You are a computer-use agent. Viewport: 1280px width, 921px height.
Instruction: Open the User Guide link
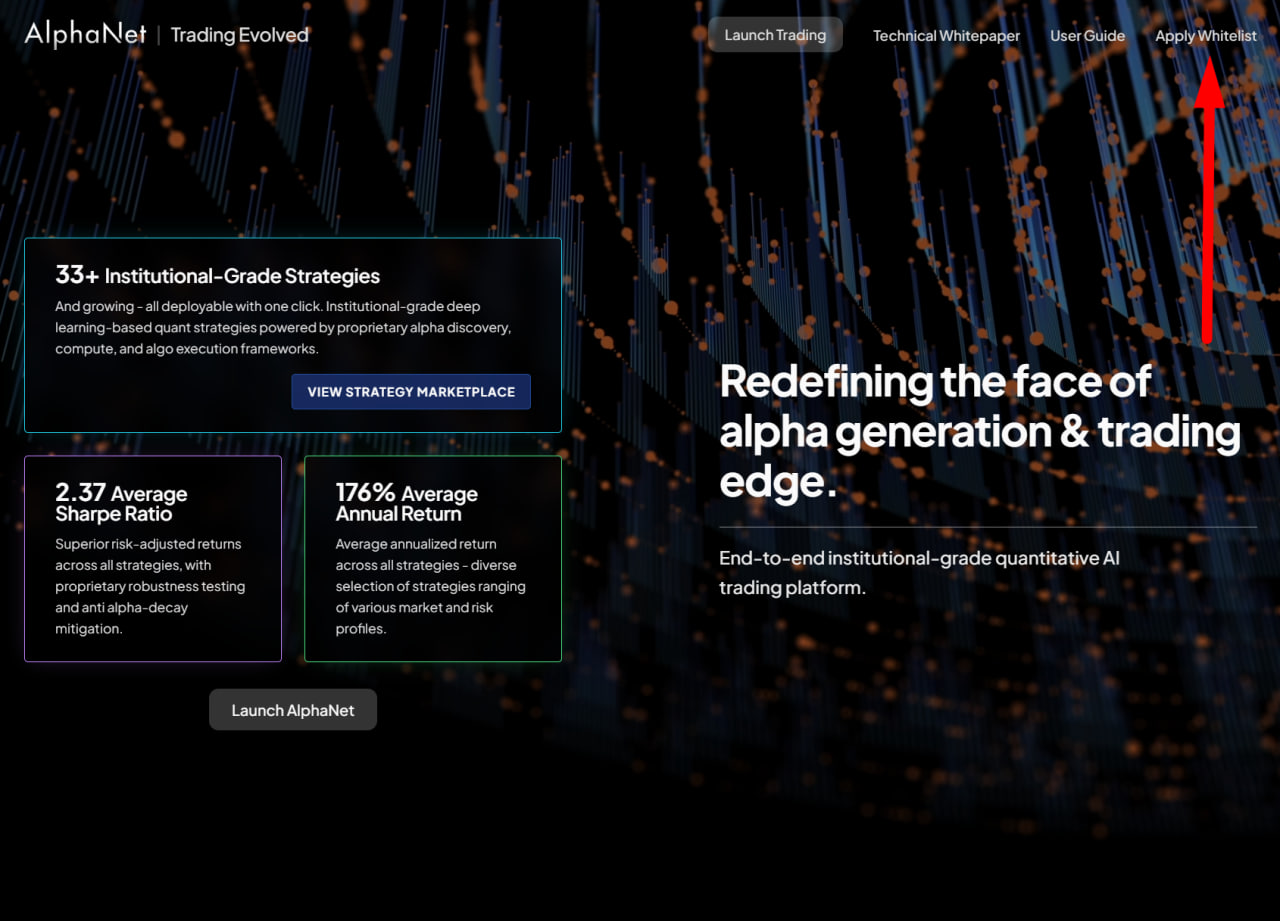tap(1087, 36)
